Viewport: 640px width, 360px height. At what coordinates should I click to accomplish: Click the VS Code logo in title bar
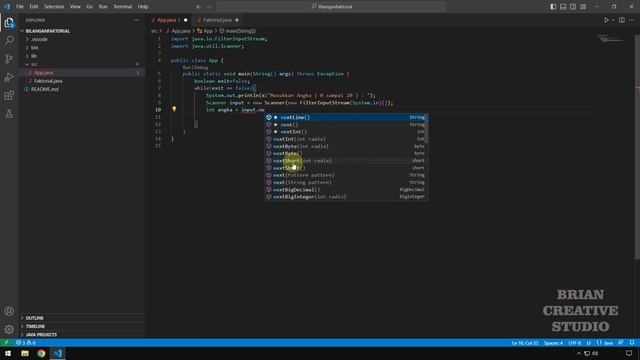[x=7, y=7]
